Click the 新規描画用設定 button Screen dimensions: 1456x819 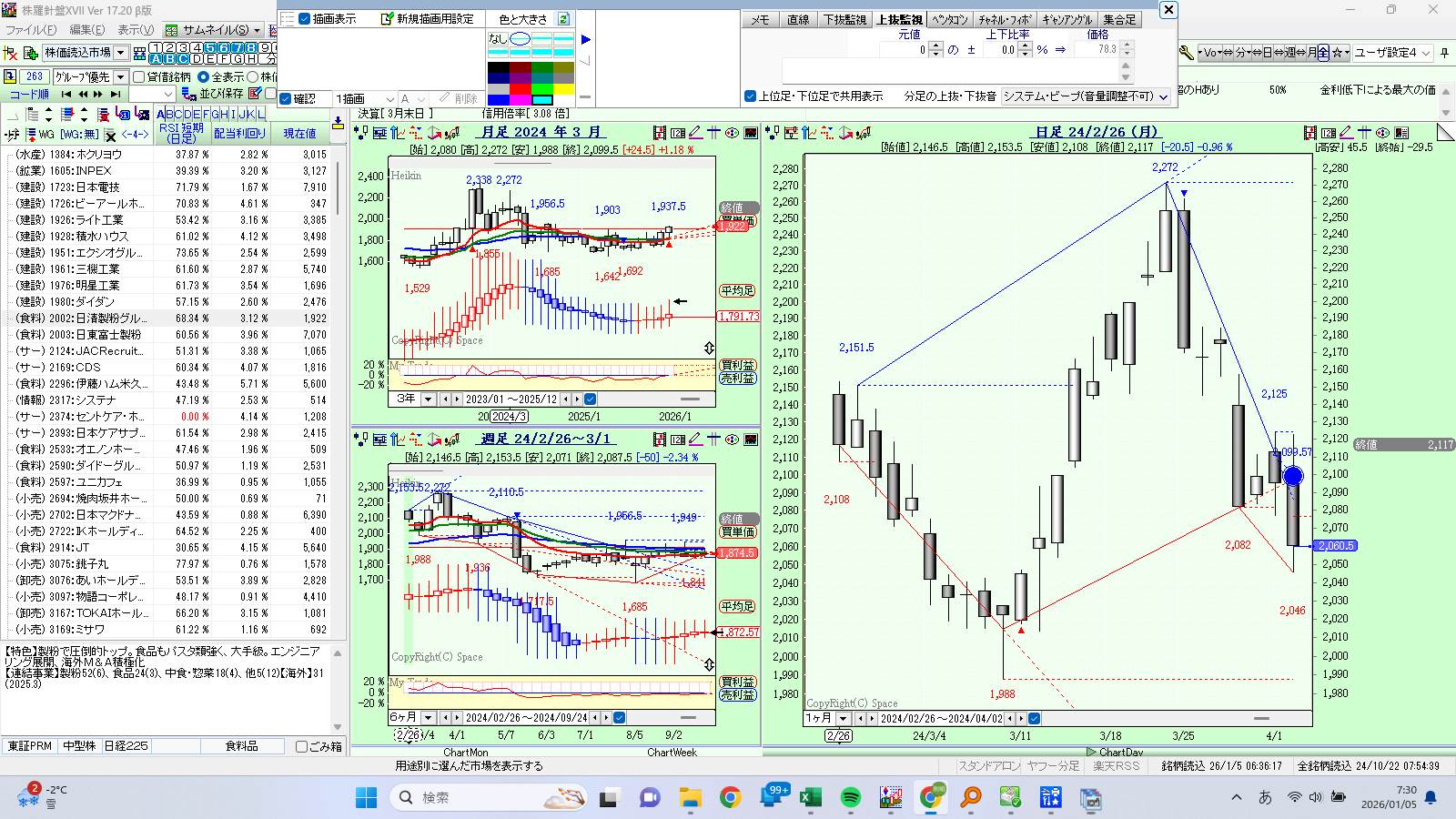[x=427, y=19]
